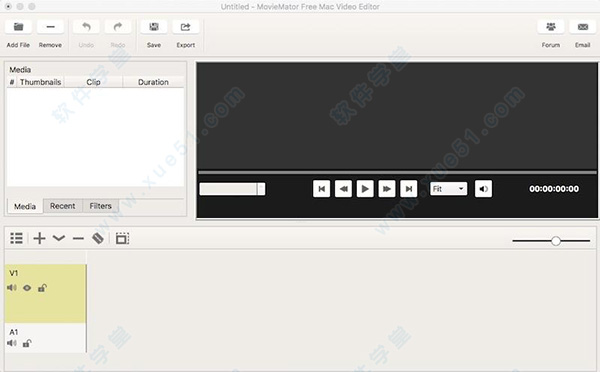Click the Clip column header
This screenshot has width=600, height=372.
pos(93,82)
